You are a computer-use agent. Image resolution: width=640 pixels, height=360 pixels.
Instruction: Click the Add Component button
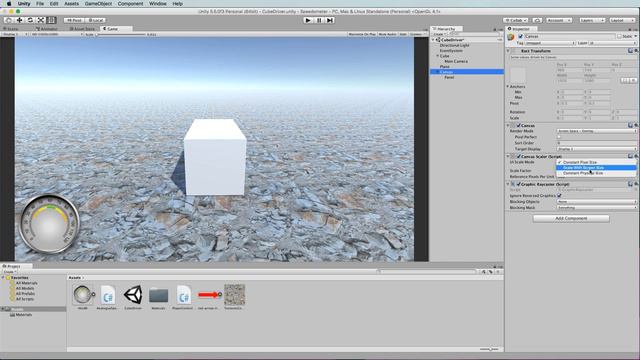(x=571, y=218)
